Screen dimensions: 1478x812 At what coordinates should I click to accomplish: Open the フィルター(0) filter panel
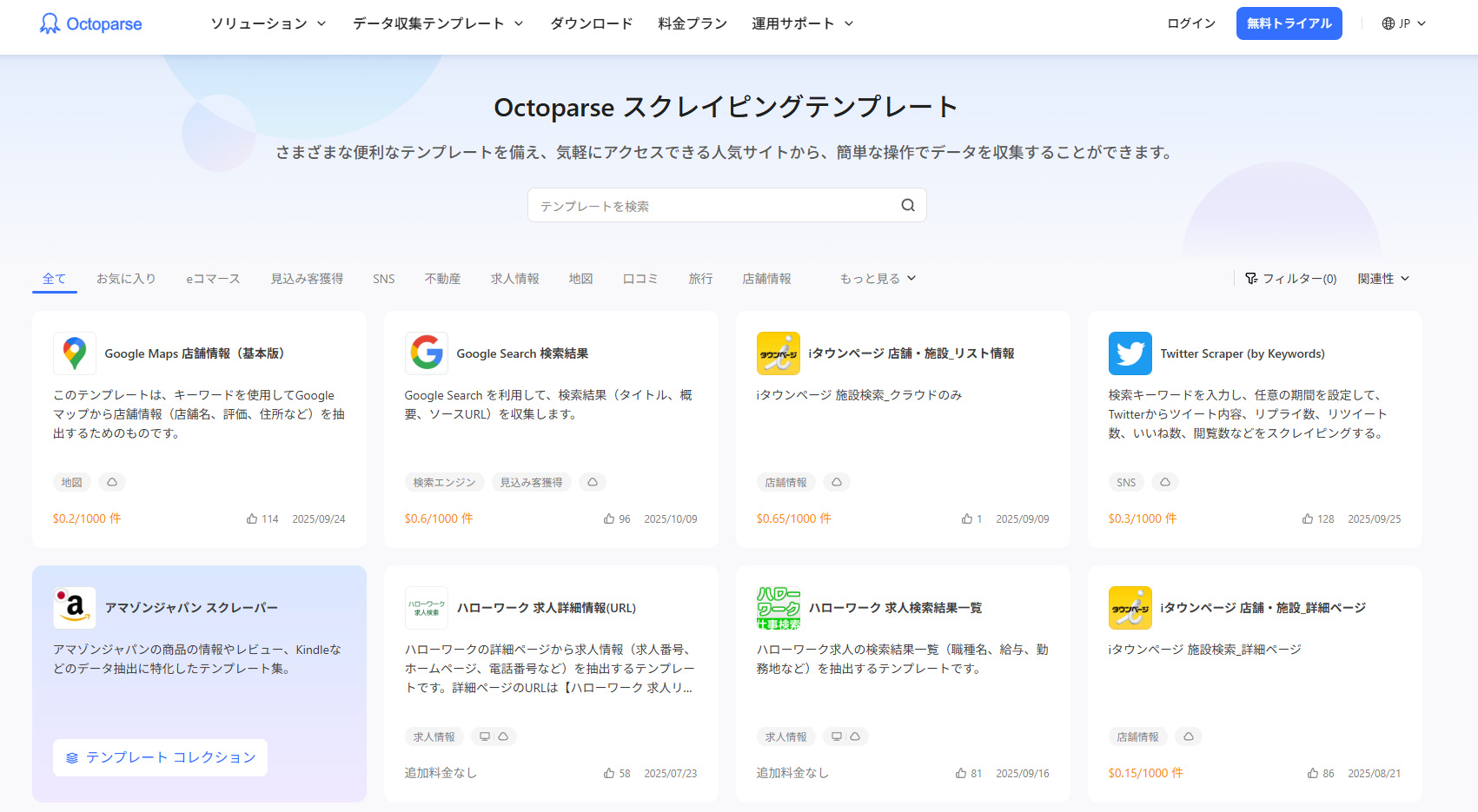click(1290, 279)
